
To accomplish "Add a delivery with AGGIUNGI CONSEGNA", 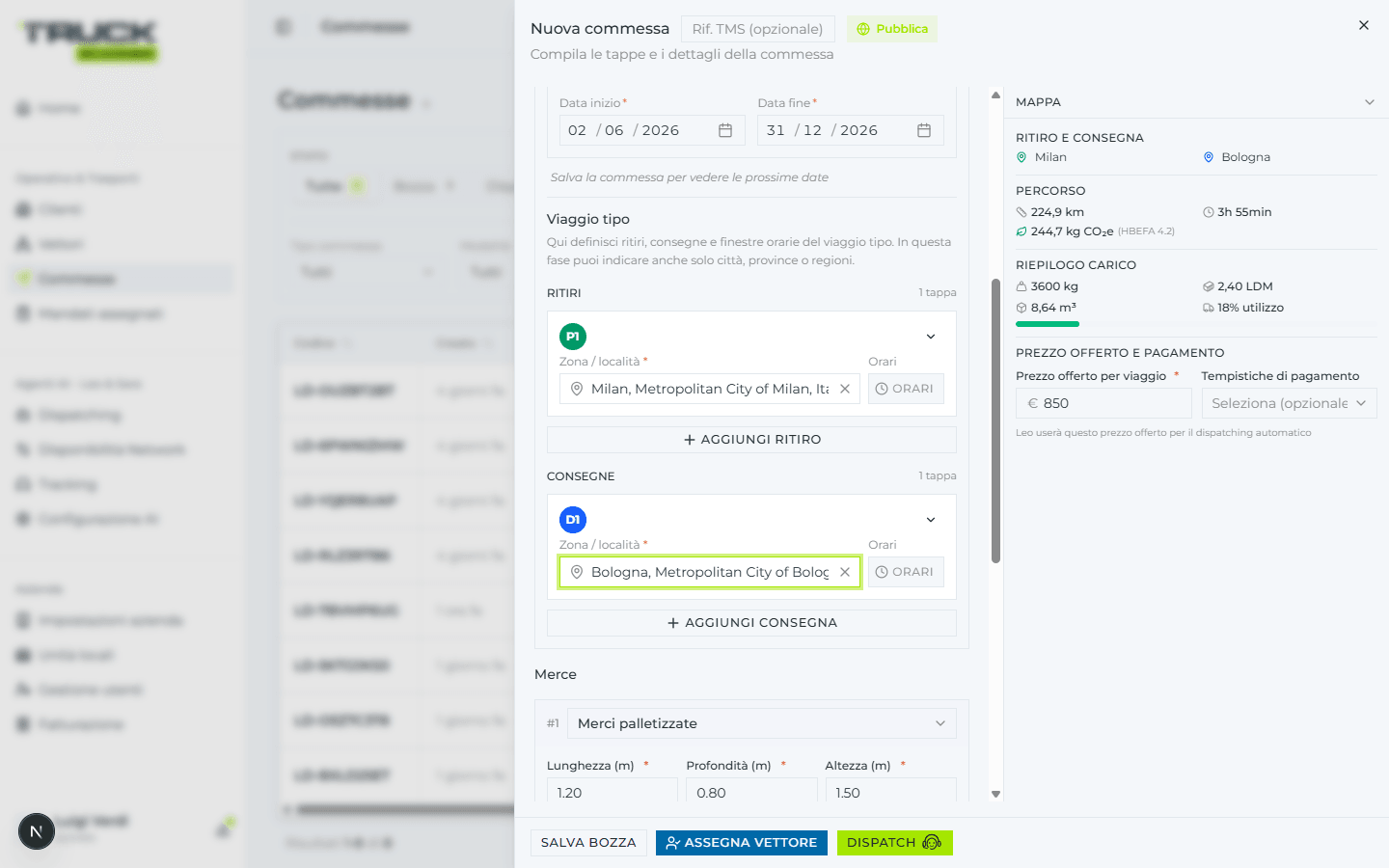I will [751, 623].
